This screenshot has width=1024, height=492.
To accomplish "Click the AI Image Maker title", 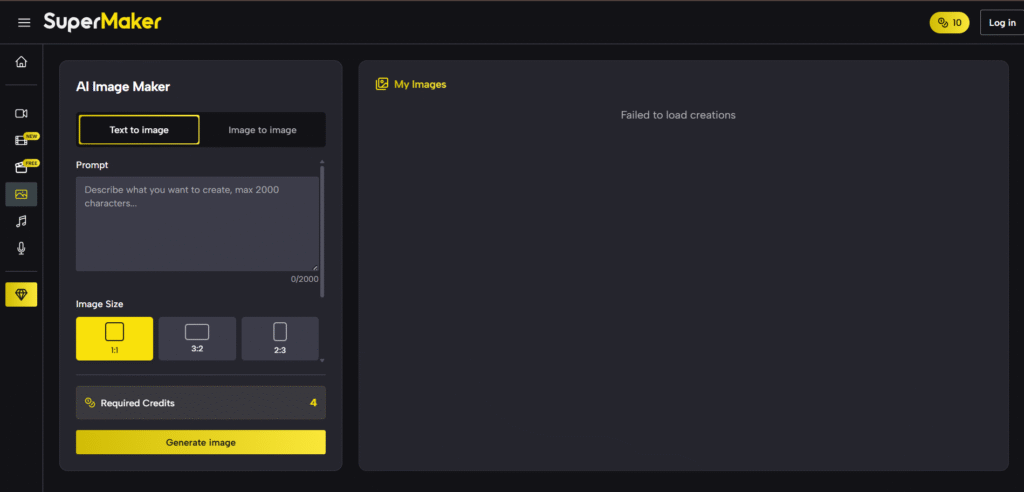I will click(123, 87).
